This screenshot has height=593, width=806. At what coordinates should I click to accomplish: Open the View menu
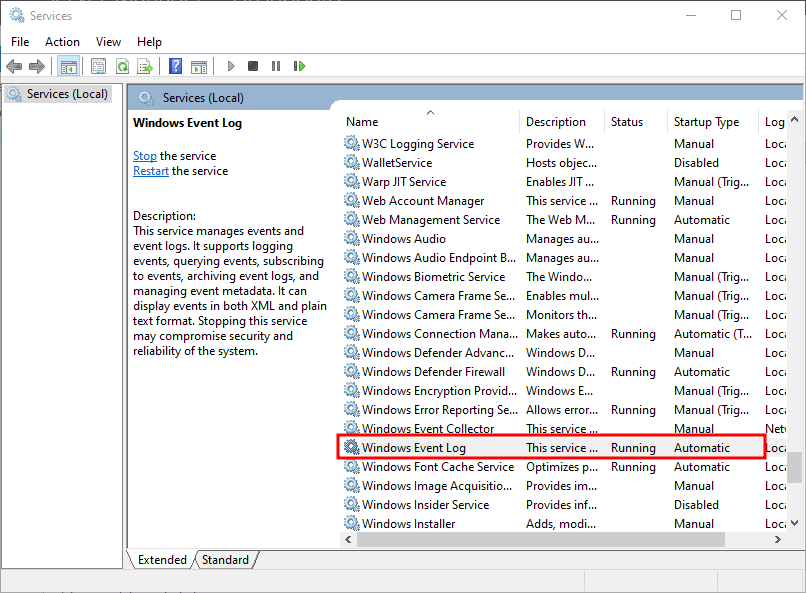[x=108, y=42]
